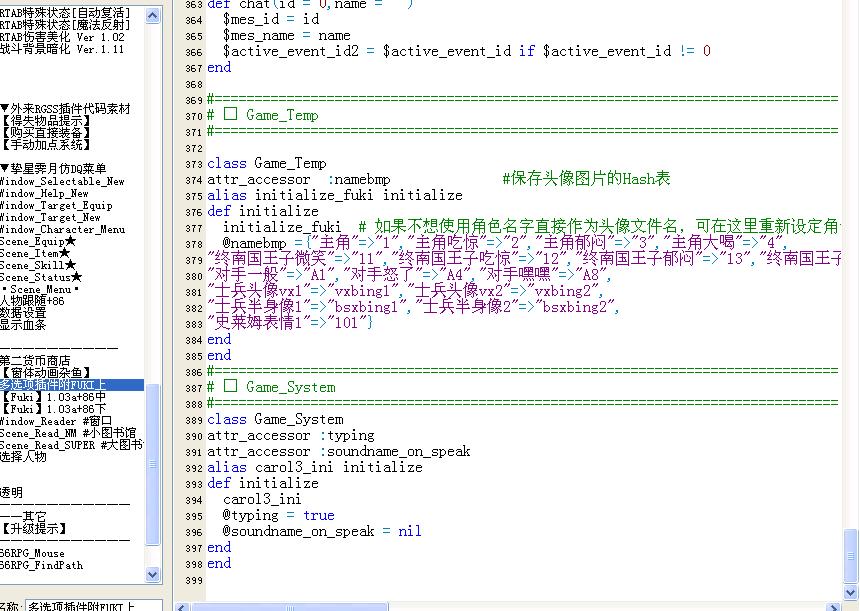
Task: Select the RTAB伤害美化 Ver 1.02 script
Action: click(62, 37)
